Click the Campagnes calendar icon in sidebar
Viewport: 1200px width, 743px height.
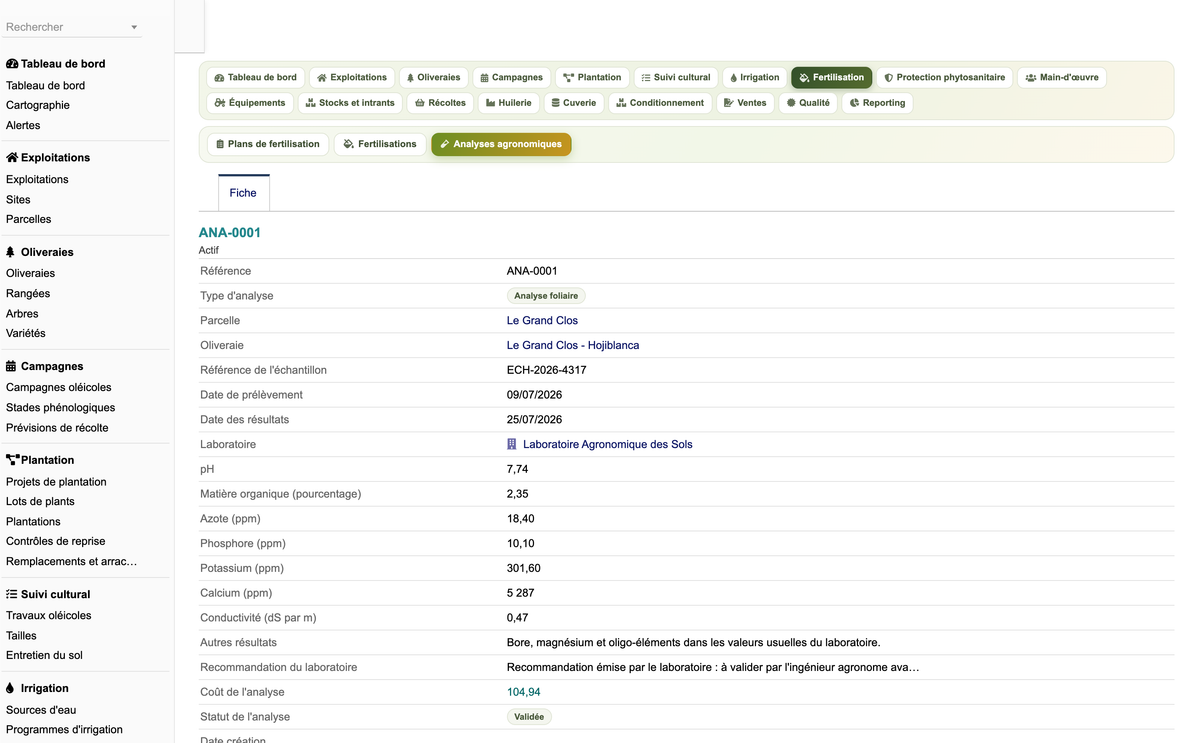tap(11, 366)
